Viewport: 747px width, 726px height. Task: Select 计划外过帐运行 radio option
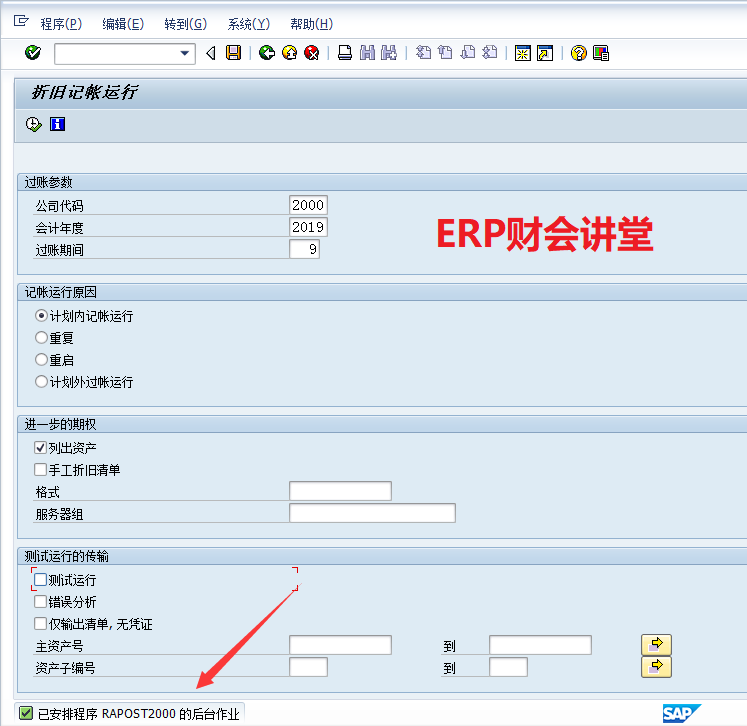pos(42,382)
